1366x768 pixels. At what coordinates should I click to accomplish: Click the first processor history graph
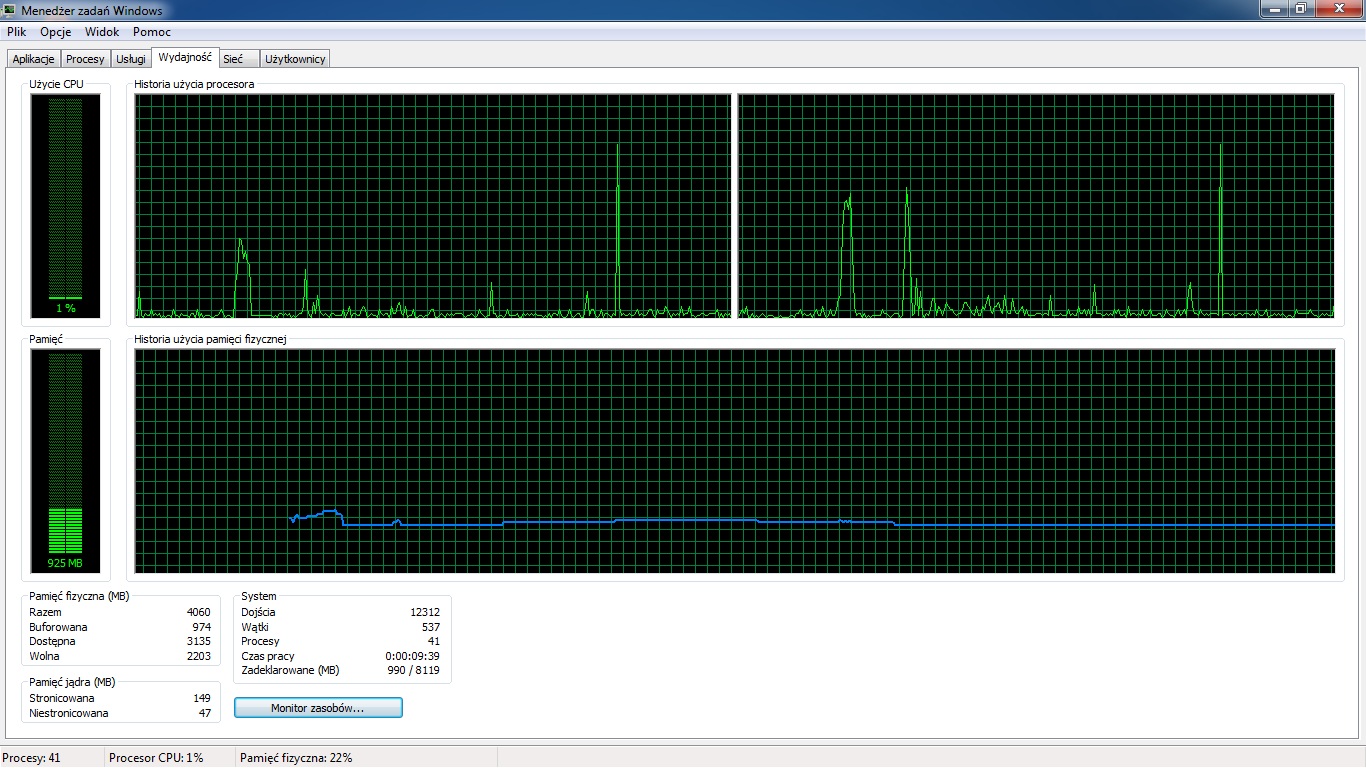[433, 206]
